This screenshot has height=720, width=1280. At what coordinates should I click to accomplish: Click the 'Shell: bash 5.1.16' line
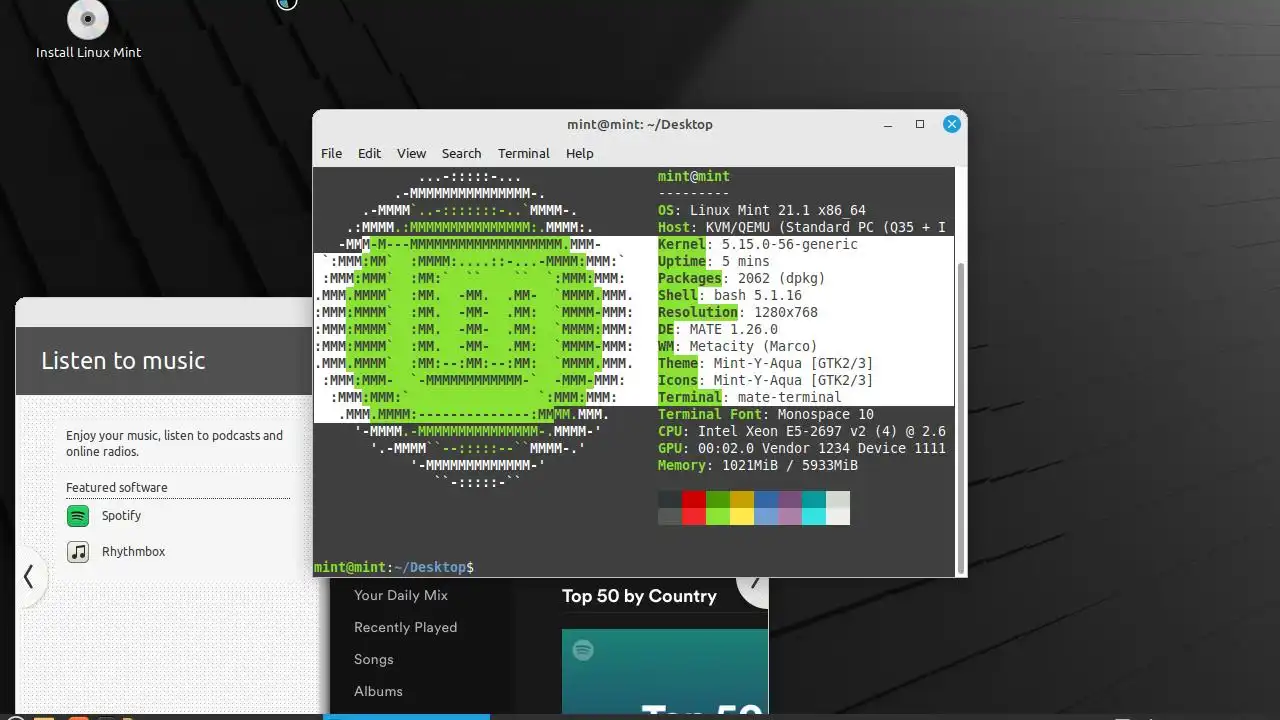click(730, 295)
